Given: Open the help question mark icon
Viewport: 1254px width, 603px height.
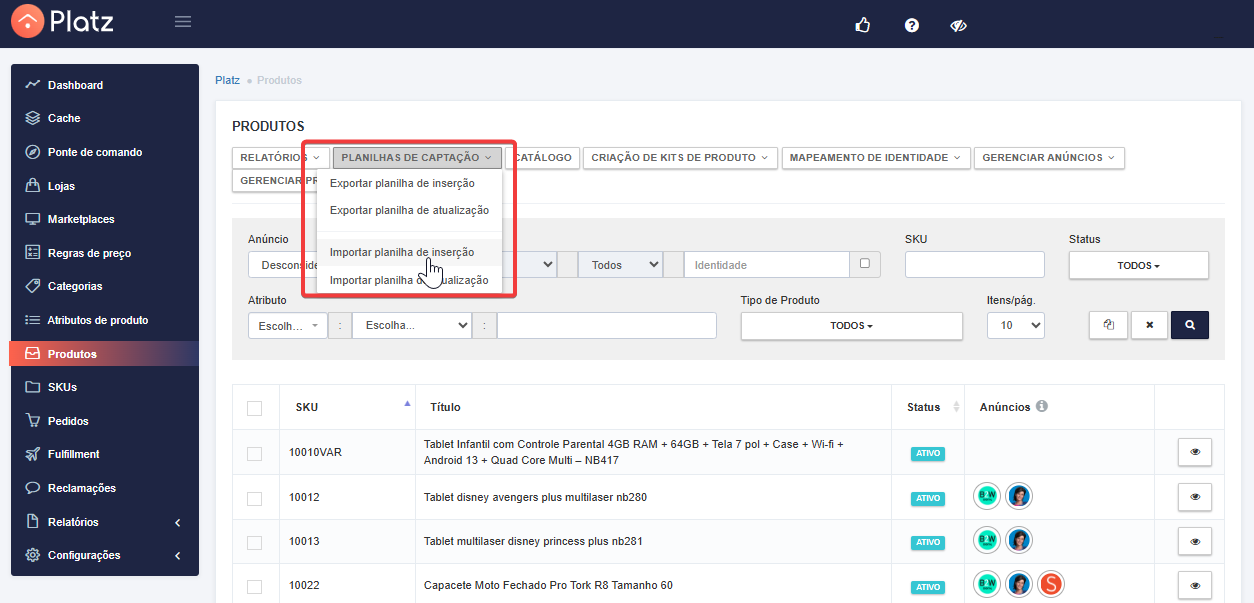Looking at the screenshot, I should coord(911,25).
